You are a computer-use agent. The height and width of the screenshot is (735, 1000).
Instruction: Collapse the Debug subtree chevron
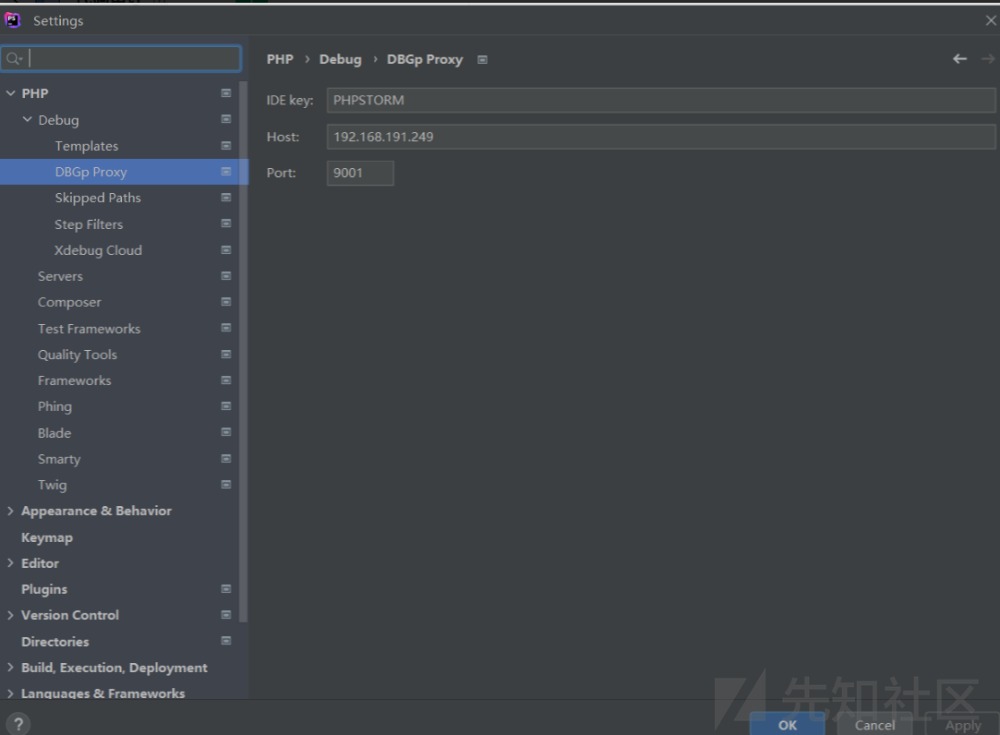coord(28,120)
